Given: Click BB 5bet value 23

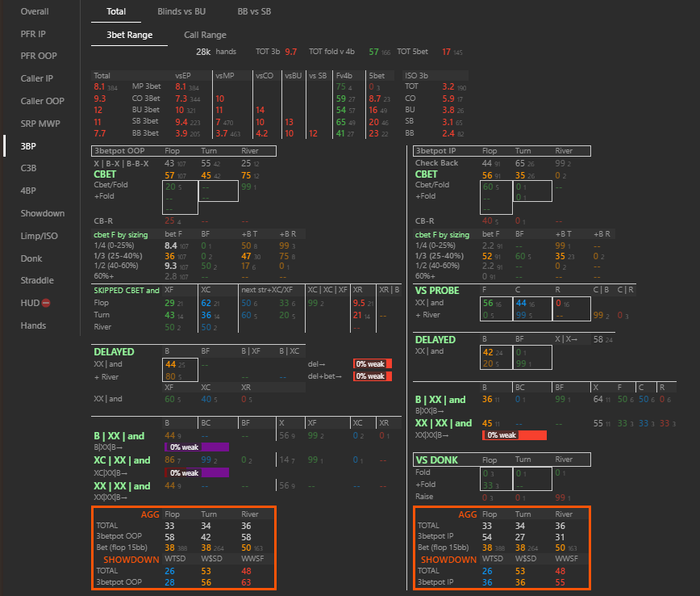Looking at the screenshot, I should point(374,133).
